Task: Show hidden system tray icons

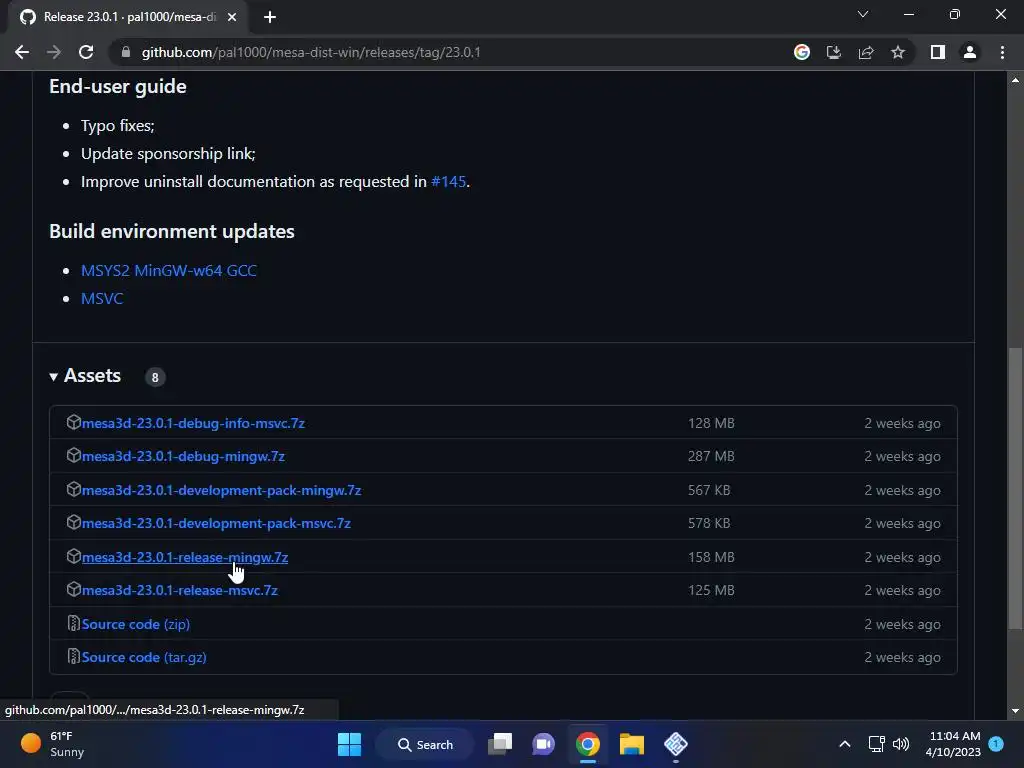Action: (844, 744)
